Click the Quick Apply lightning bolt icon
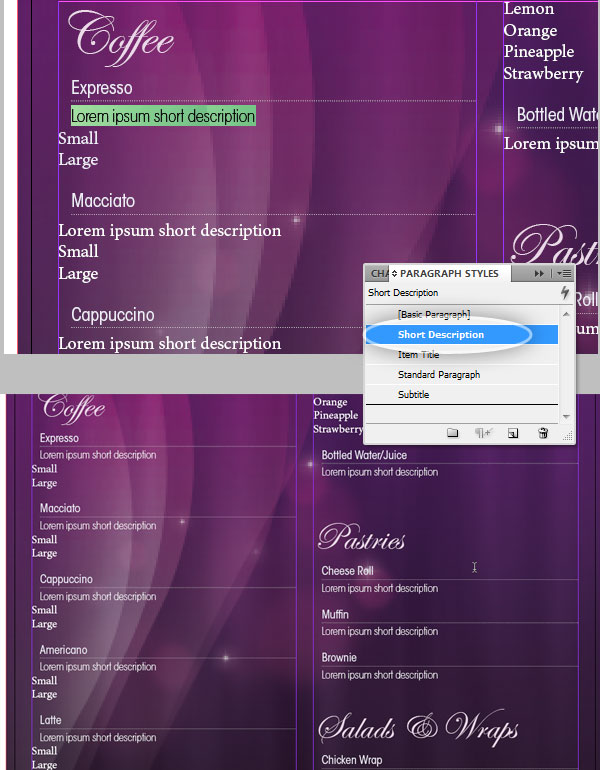Viewport: 600px width, 770px height. 565,293
